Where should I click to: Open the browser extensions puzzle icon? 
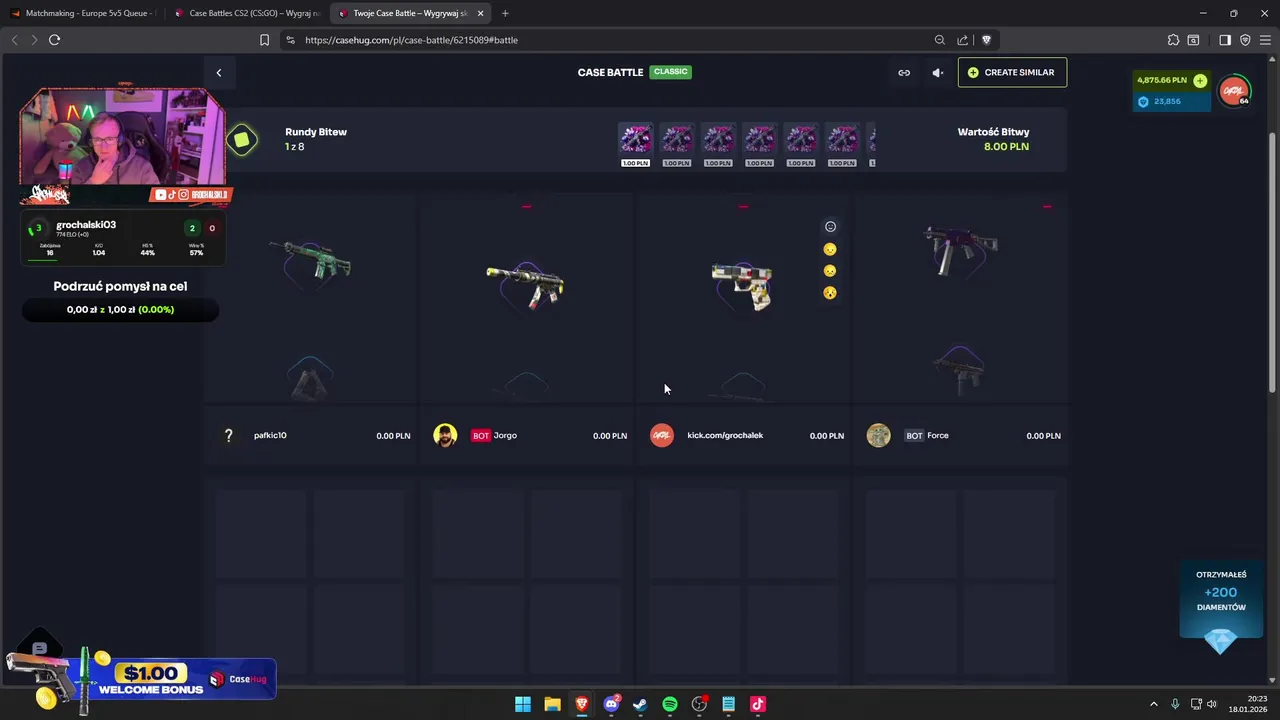[1173, 40]
